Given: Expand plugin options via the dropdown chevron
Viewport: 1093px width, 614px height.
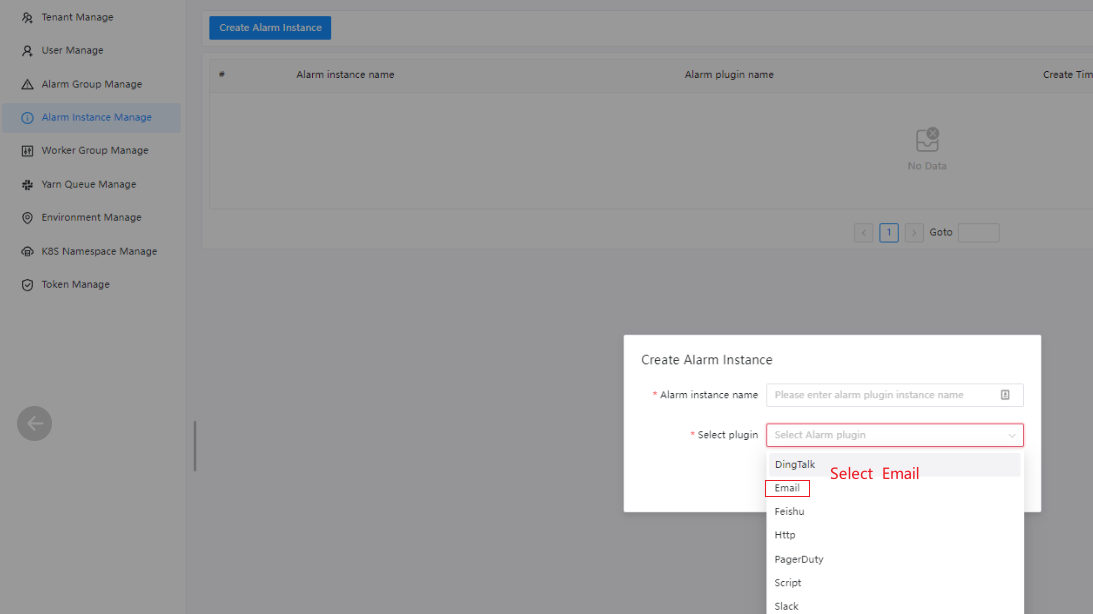Looking at the screenshot, I should click(x=1011, y=434).
